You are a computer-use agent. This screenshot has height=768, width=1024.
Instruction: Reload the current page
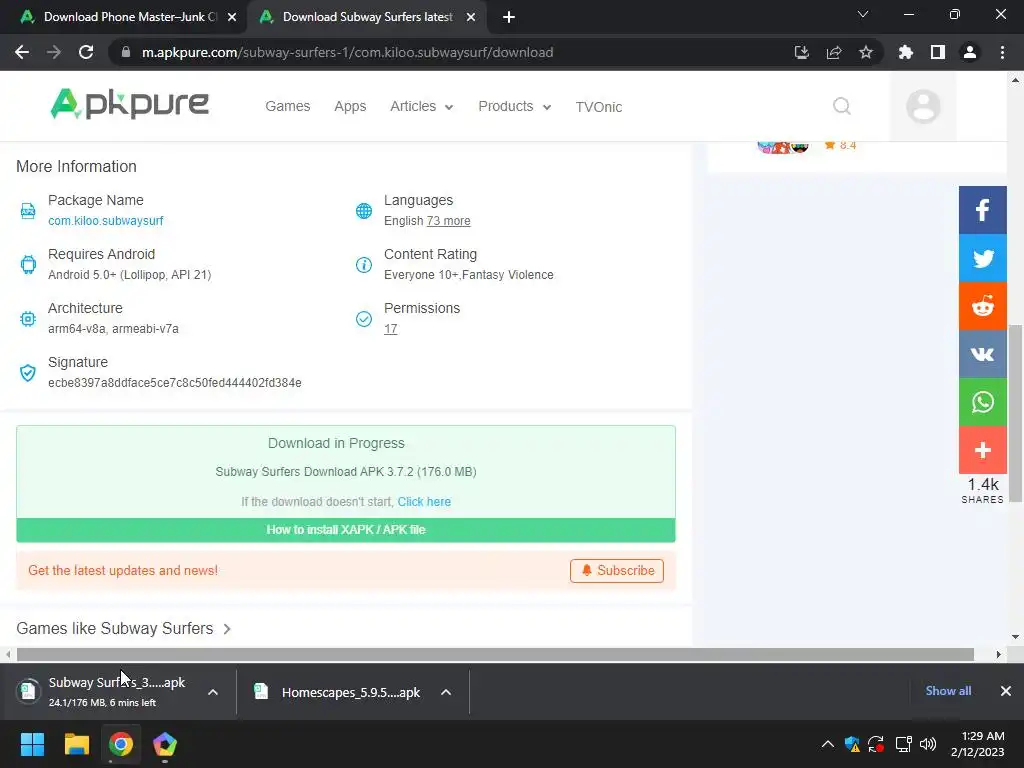point(86,52)
